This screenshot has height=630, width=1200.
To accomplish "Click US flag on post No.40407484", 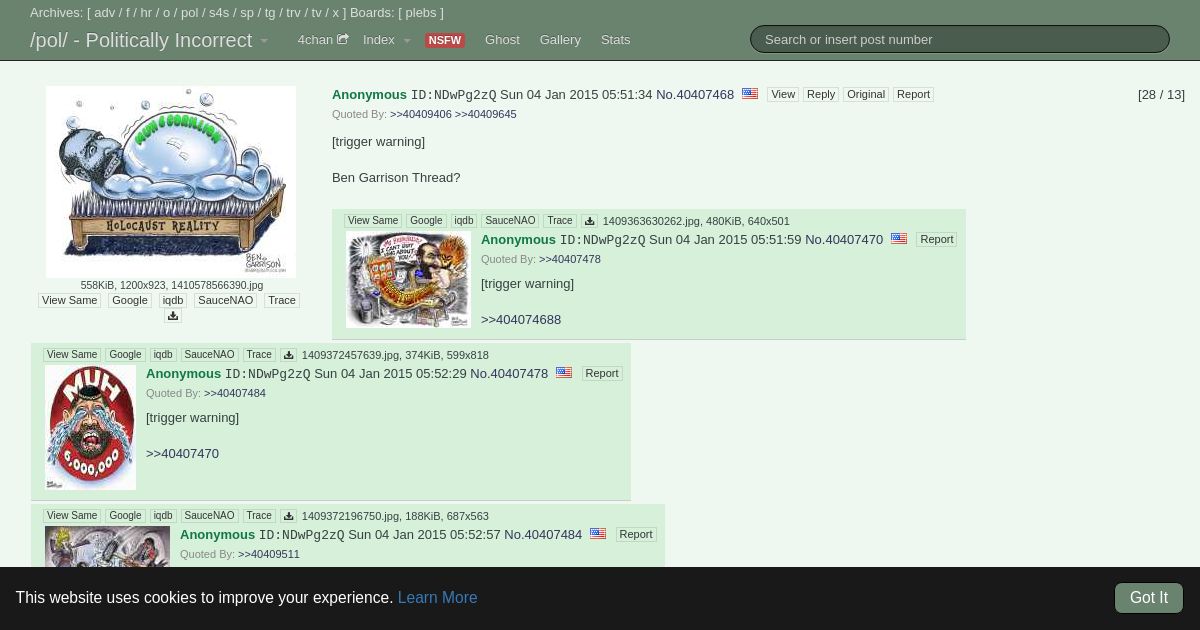I will 598,534.
